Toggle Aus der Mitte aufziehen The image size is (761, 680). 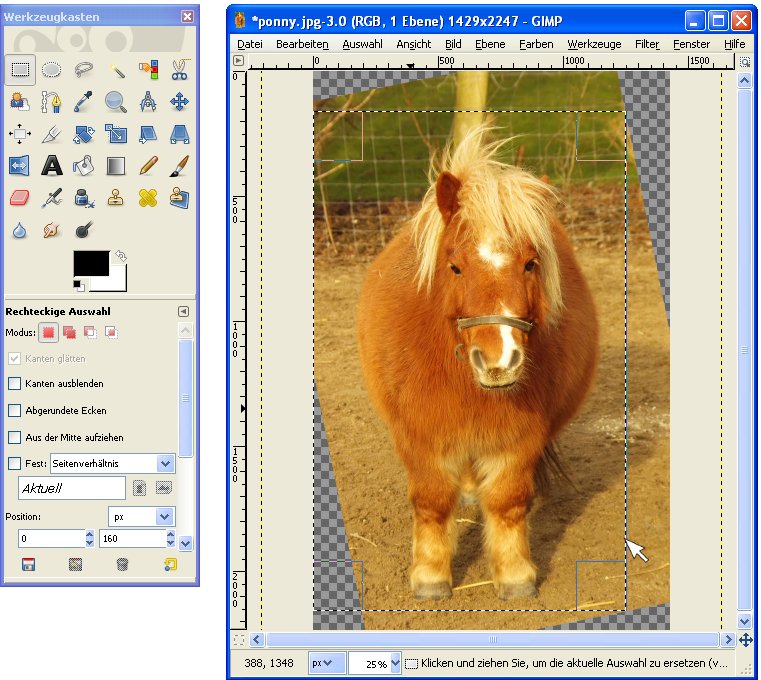(15, 438)
